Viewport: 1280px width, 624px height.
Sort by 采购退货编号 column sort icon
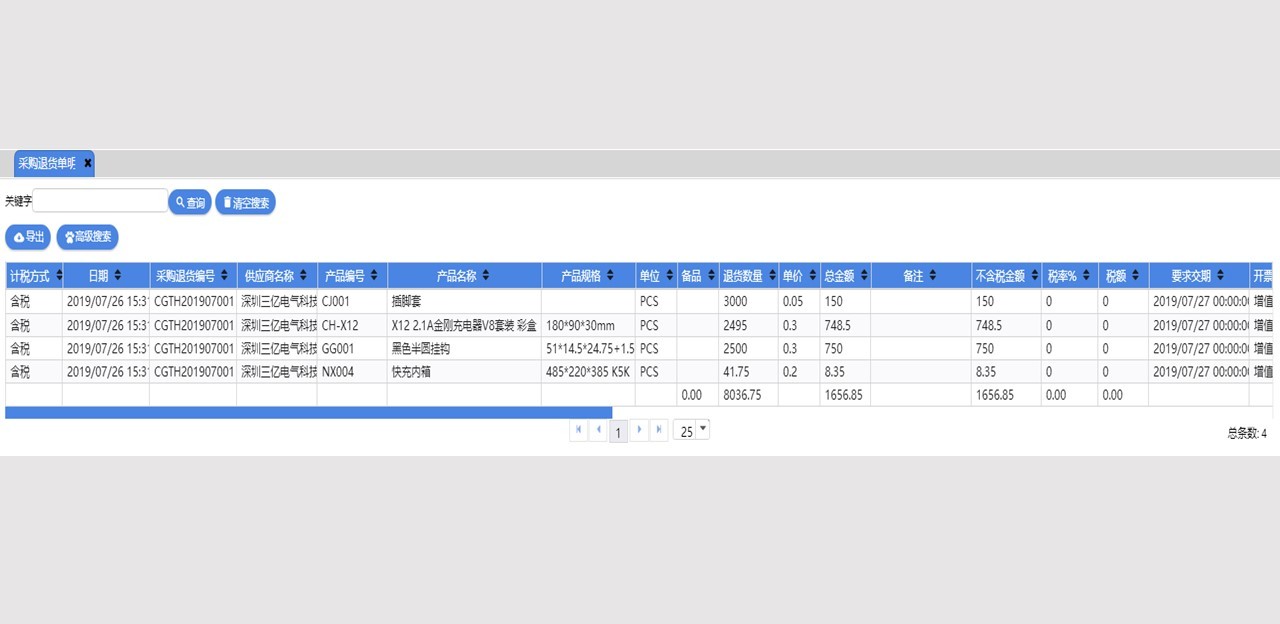coord(226,275)
